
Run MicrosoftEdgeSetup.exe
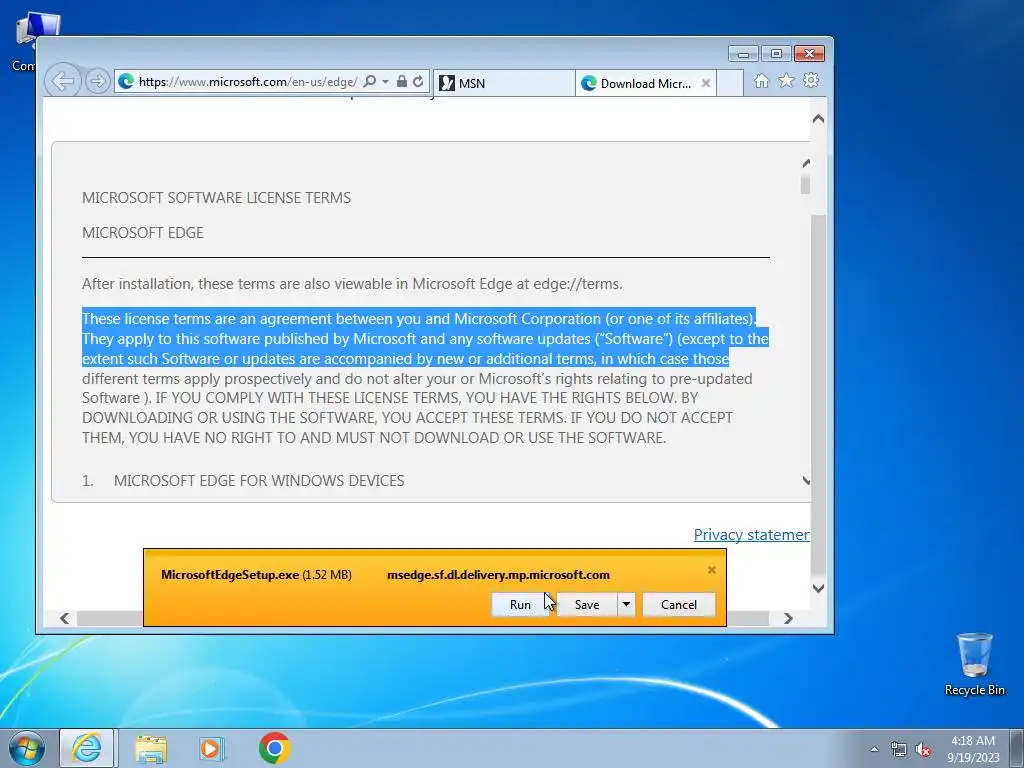coord(520,605)
